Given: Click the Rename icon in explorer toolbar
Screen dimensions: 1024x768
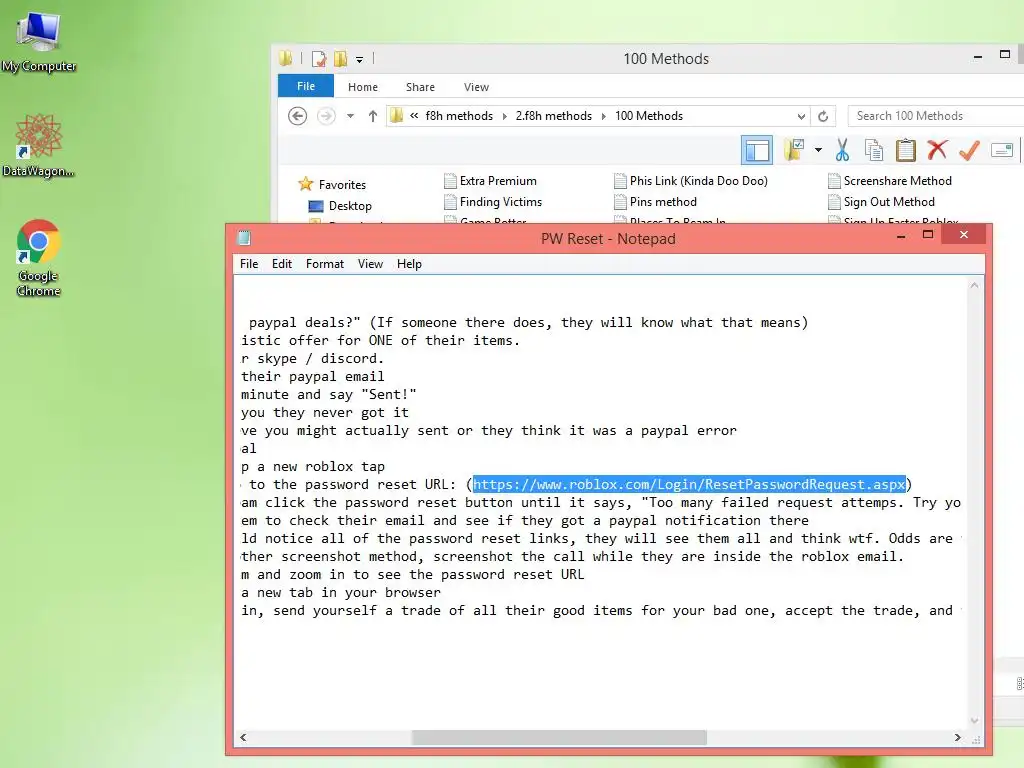Looking at the screenshot, I should click(1001, 150).
